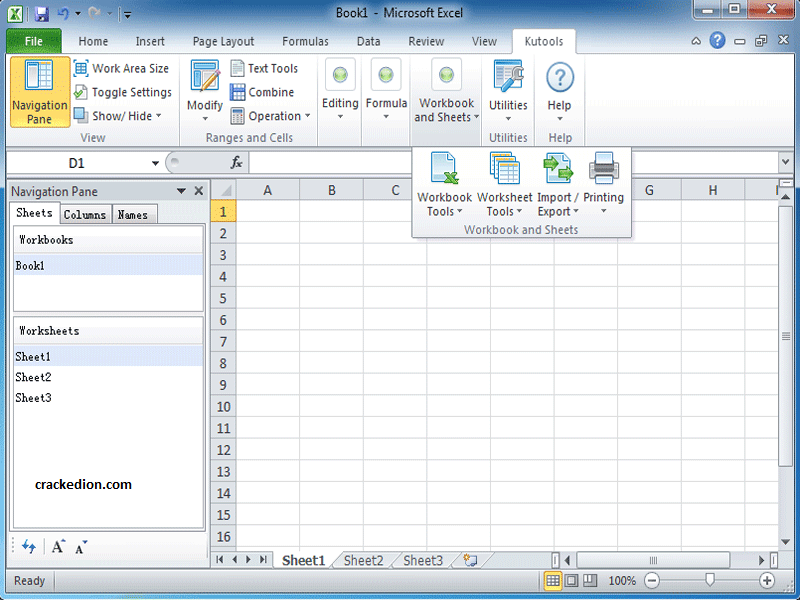Switch to the Formulas tab
This screenshot has width=800, height=600.
tap(305, 41)
